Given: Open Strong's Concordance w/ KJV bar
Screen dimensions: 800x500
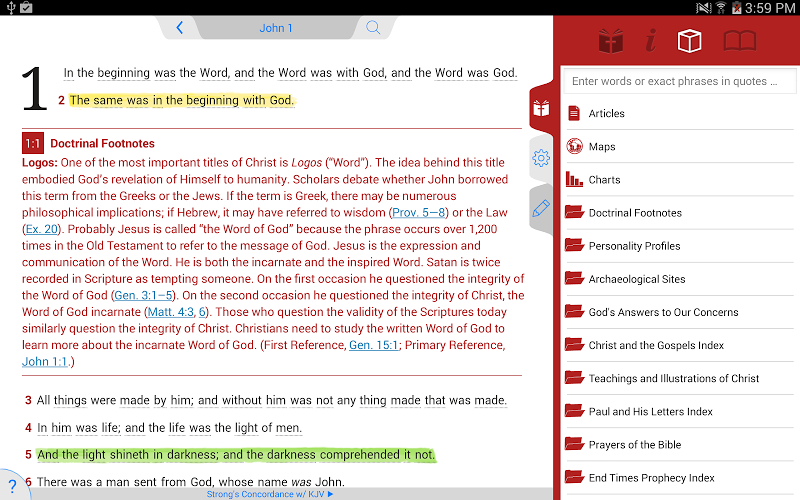Looking at the screenshot, I should point(270,494).
